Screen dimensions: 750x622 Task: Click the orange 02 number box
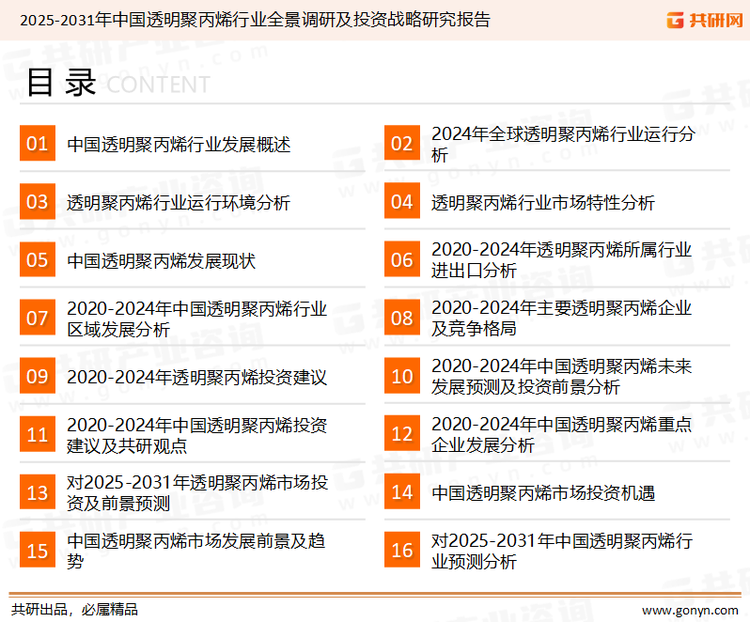[402, 143]
